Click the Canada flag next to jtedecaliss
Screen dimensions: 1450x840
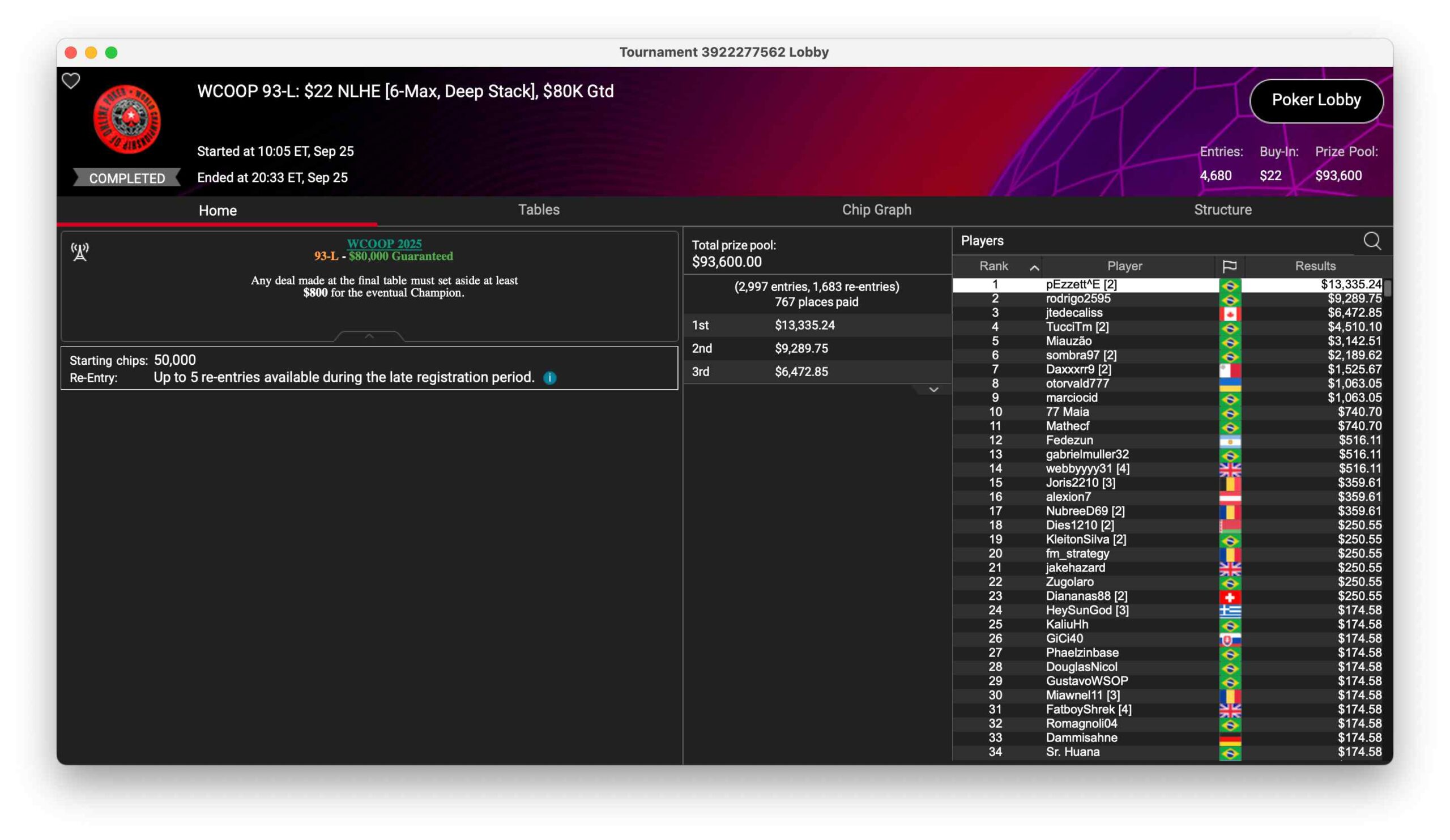click(x=1230, y=314)
